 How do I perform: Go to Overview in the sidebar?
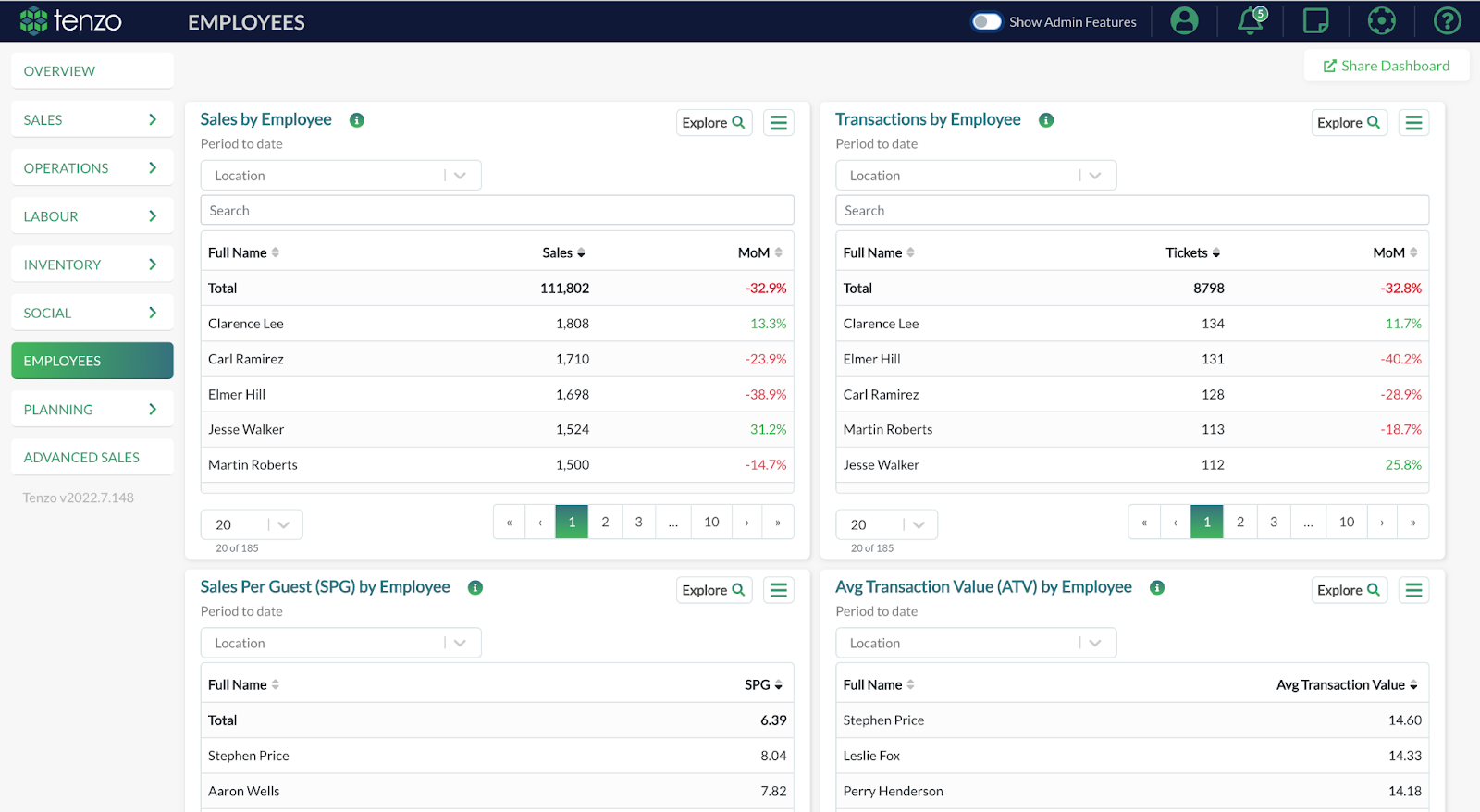[92, 71]
